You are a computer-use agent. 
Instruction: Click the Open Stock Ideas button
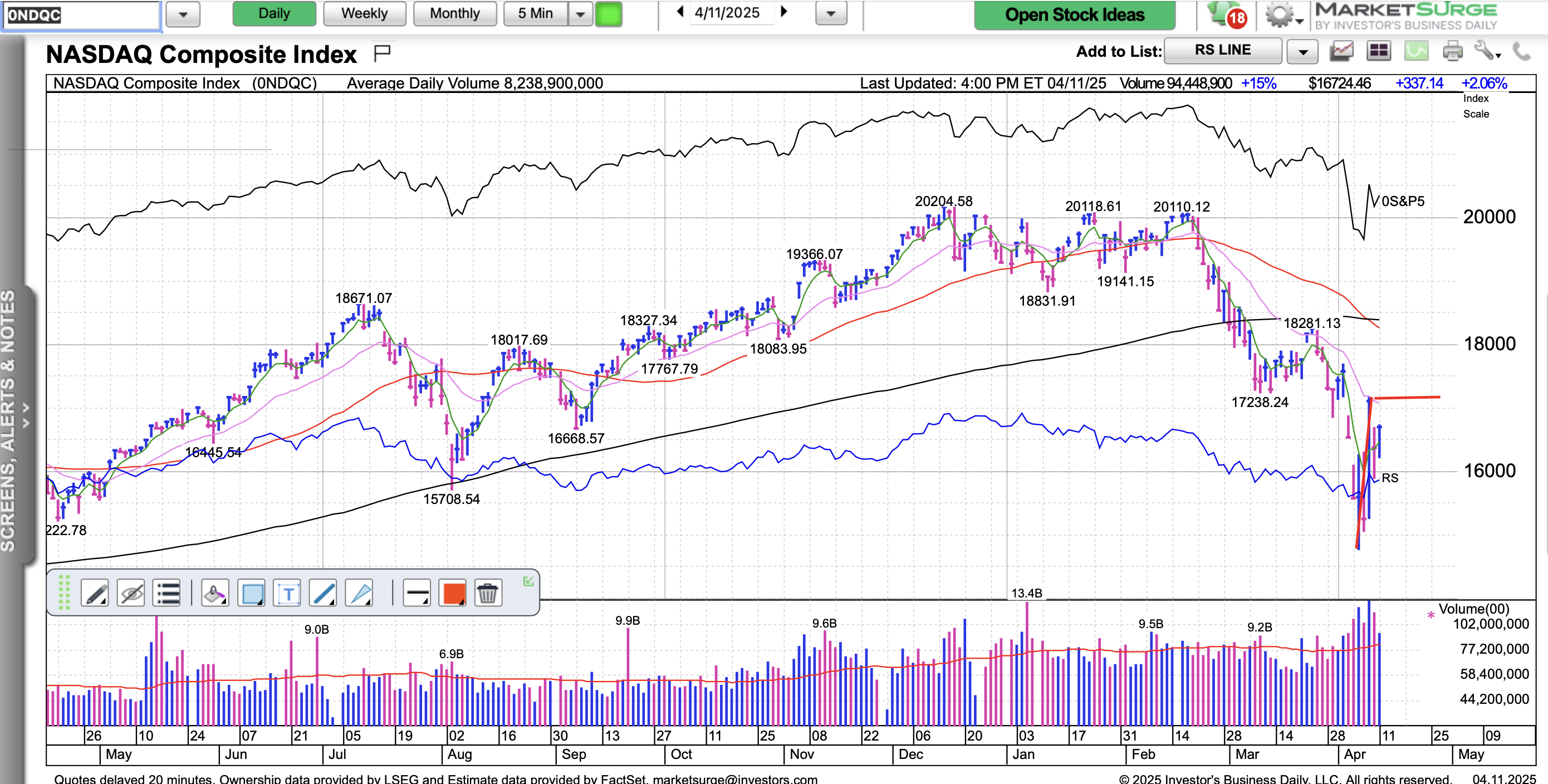coord(1074,14)
